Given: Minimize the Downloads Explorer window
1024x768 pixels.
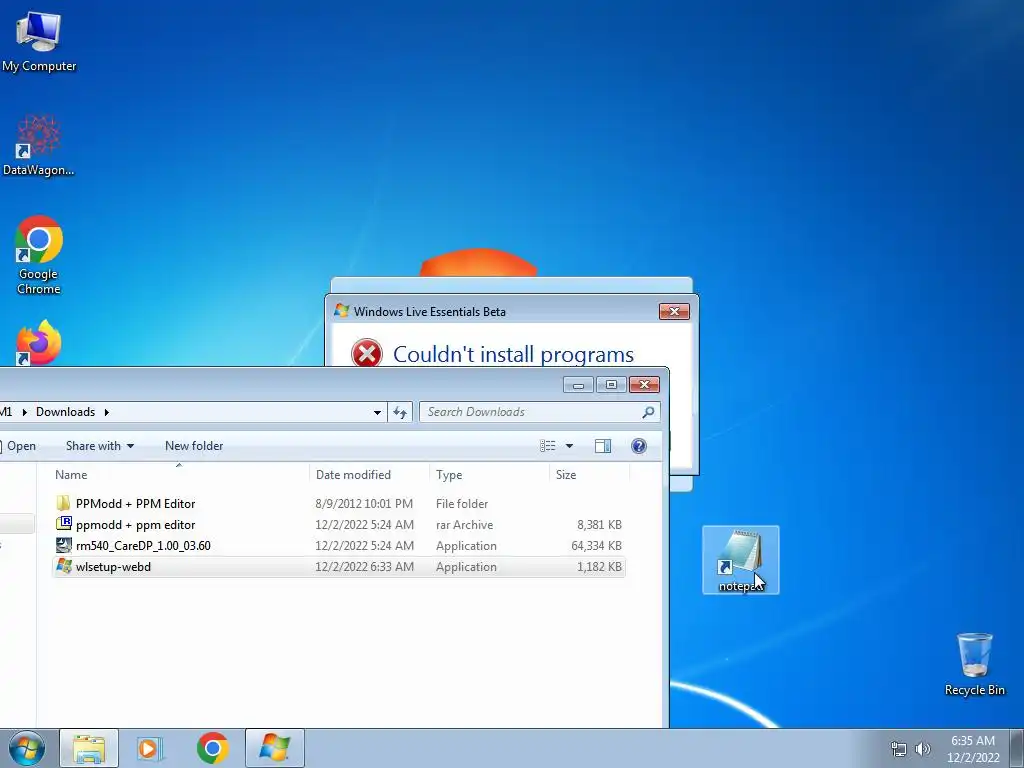Looking at the screenshot, I should 578,385.
